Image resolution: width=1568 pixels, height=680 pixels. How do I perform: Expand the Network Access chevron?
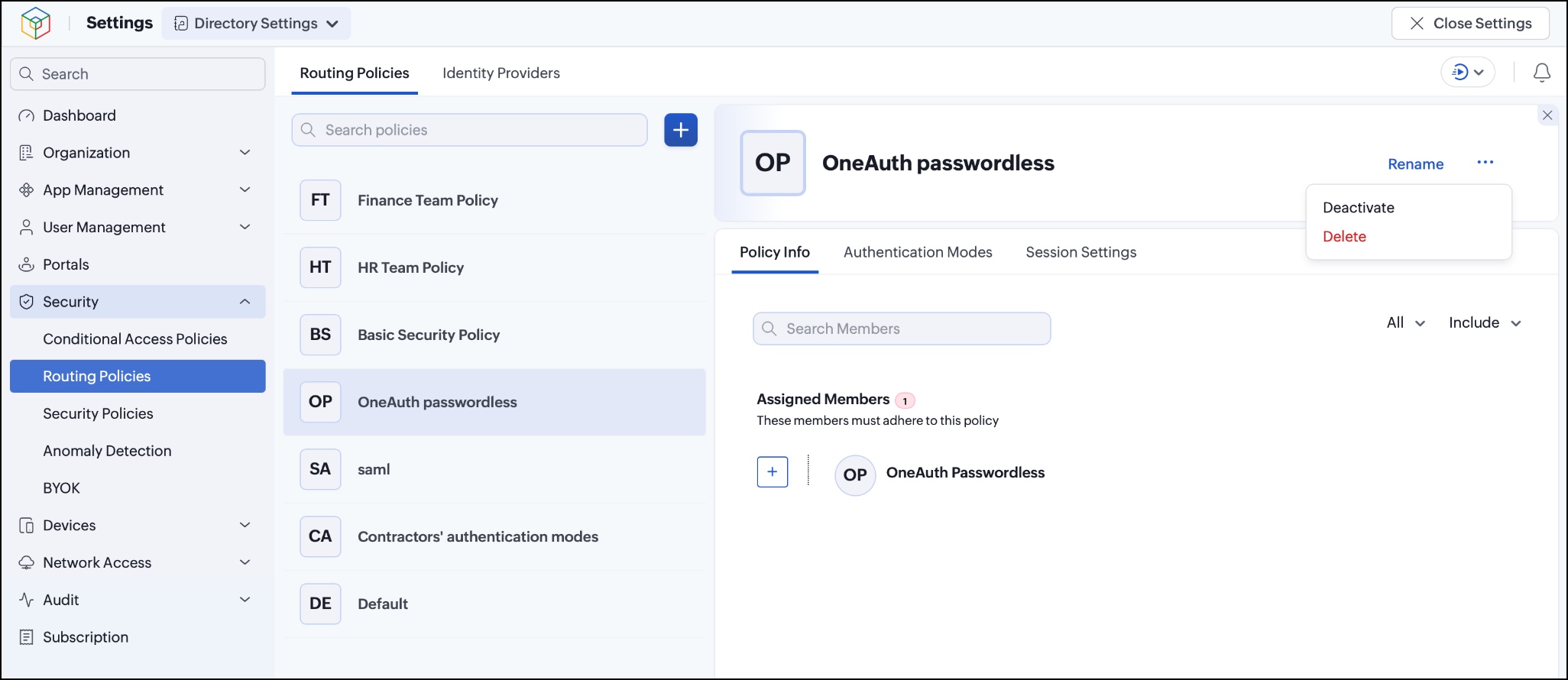tap(245, 562)
